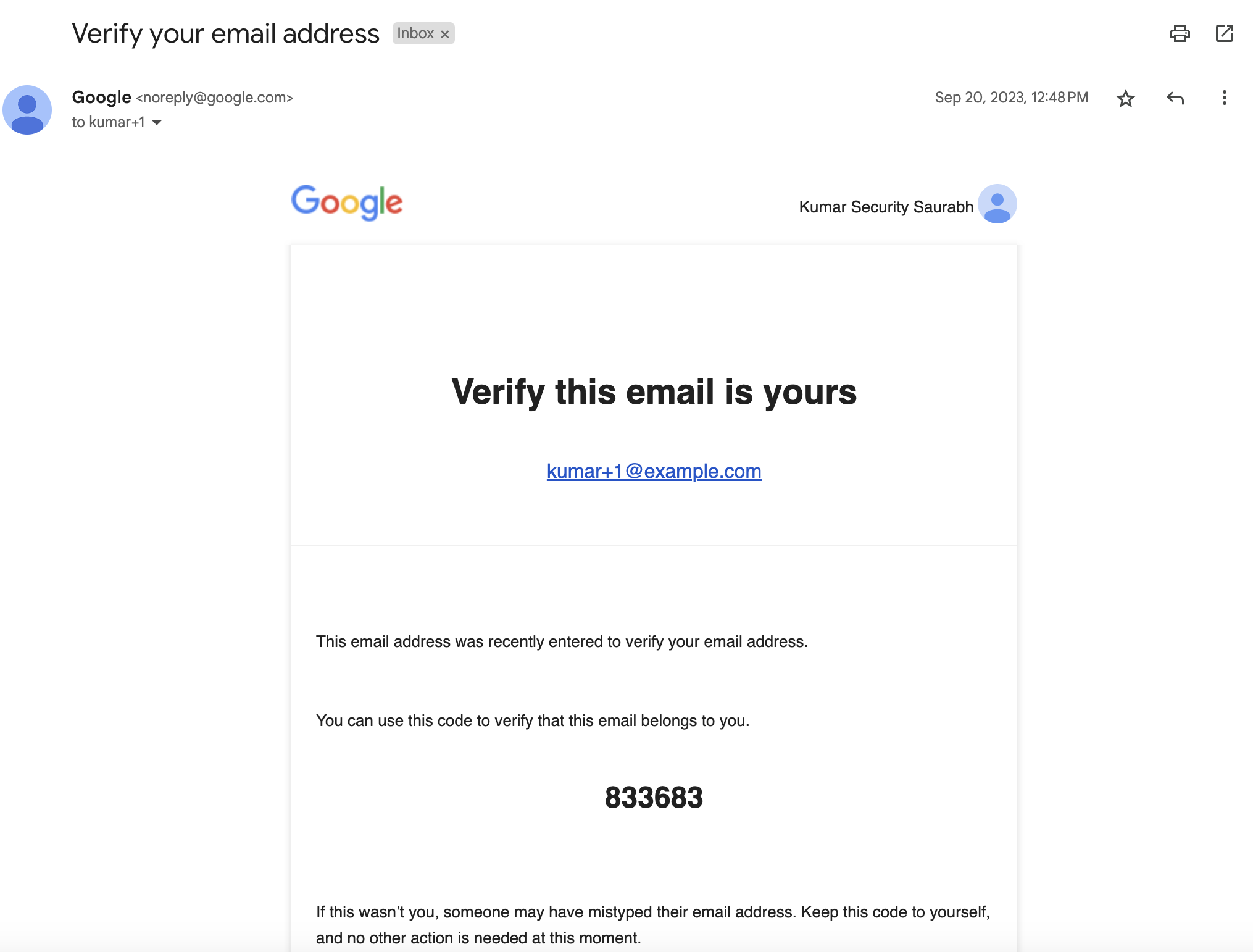
Task: Click the Verify this email is yours heading
Action: (x=654, y=392)
